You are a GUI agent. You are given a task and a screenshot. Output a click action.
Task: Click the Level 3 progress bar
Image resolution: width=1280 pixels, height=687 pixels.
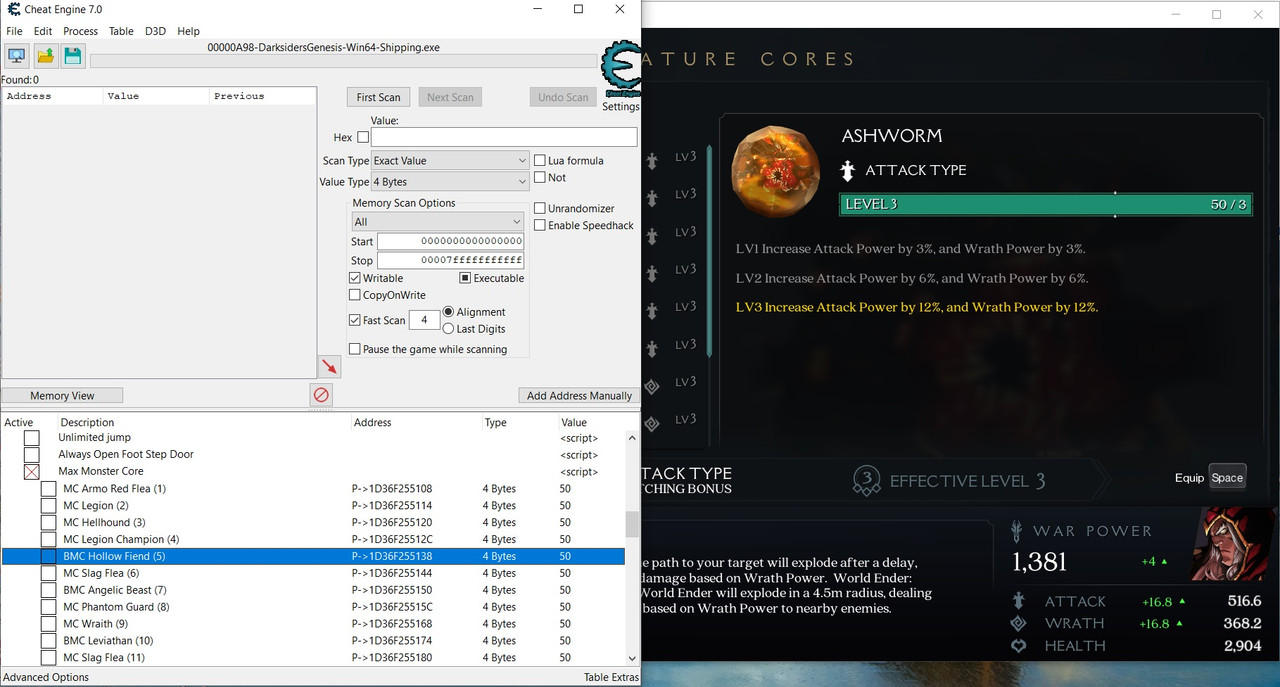point(1046,204)
